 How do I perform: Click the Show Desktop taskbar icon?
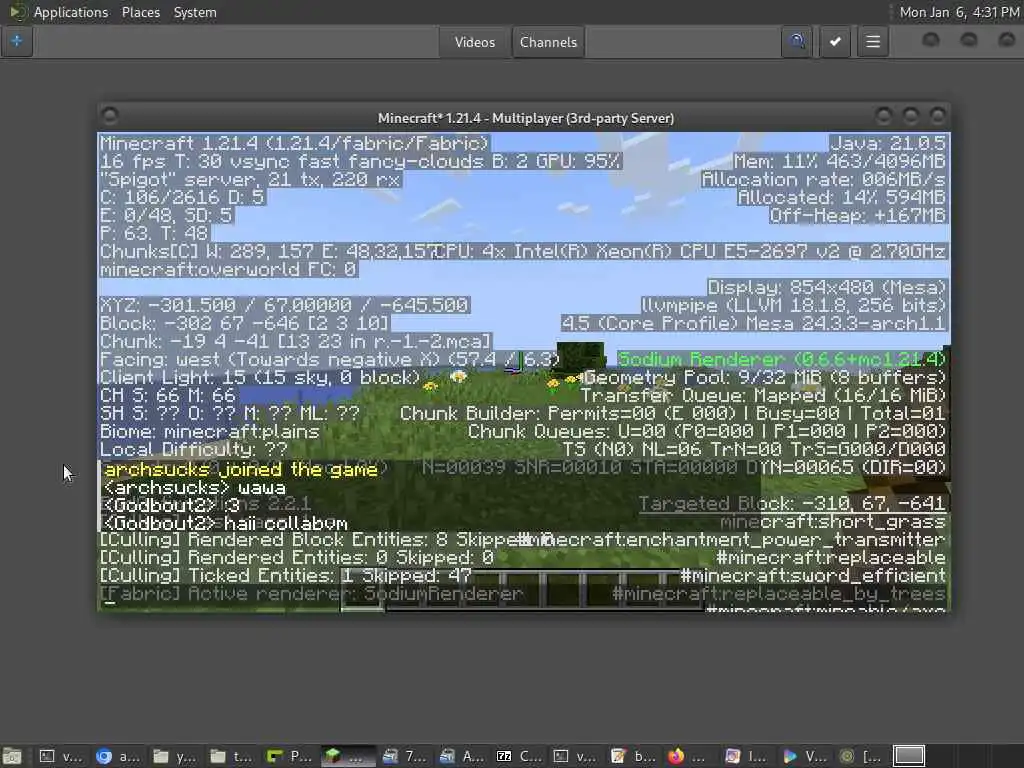pos(12,756)
